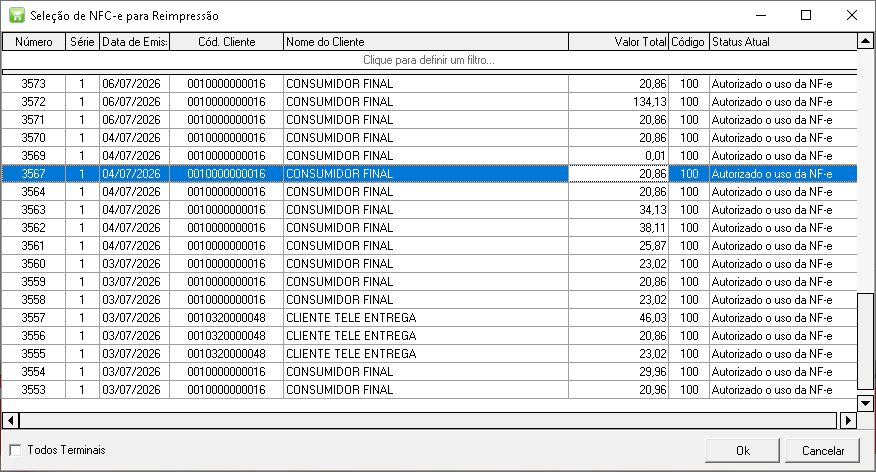Click the Nome do Cliente column header
876x472 pixels.
tap(426, 42)
